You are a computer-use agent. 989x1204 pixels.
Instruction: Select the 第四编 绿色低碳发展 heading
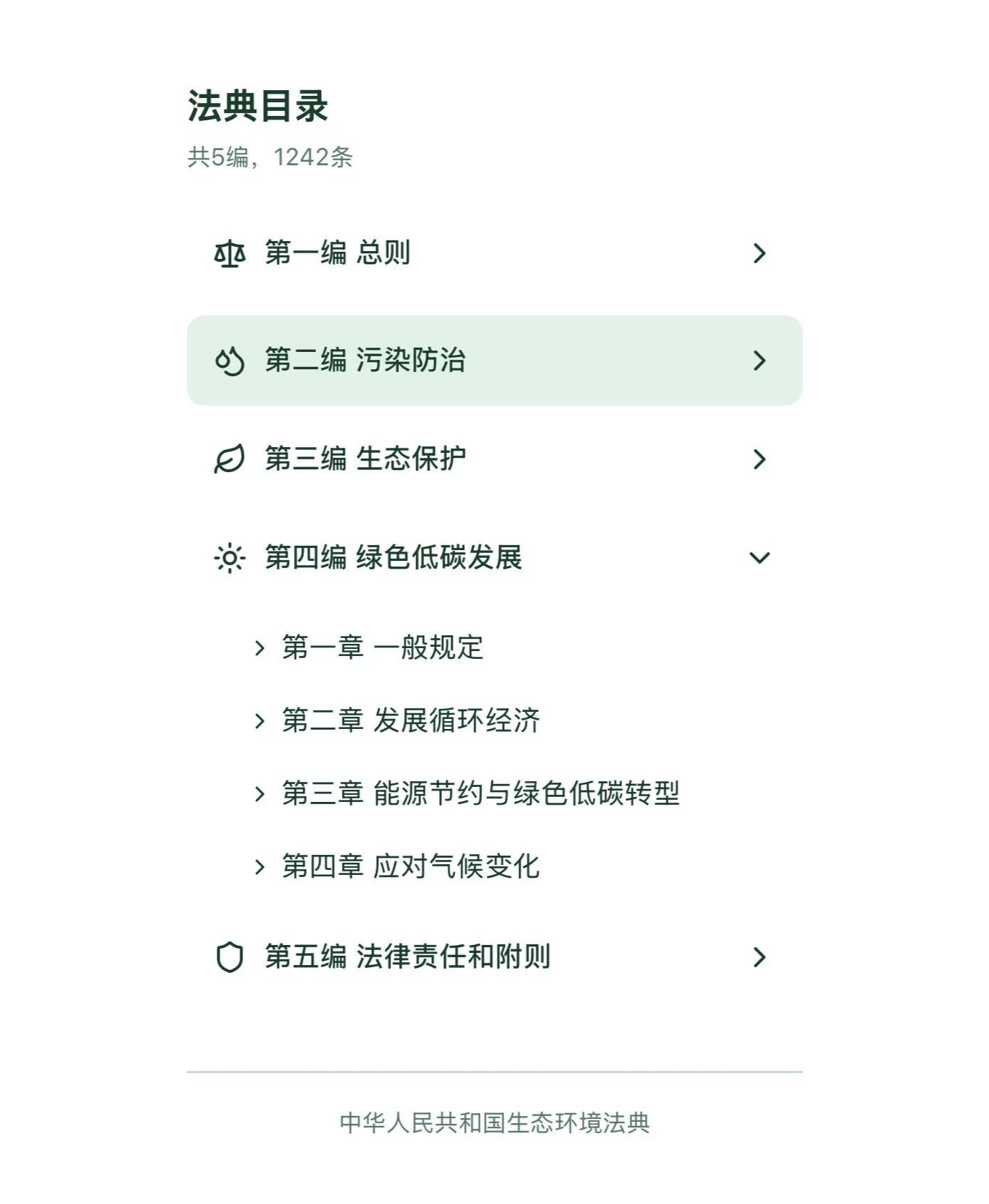tap(393, 558)
